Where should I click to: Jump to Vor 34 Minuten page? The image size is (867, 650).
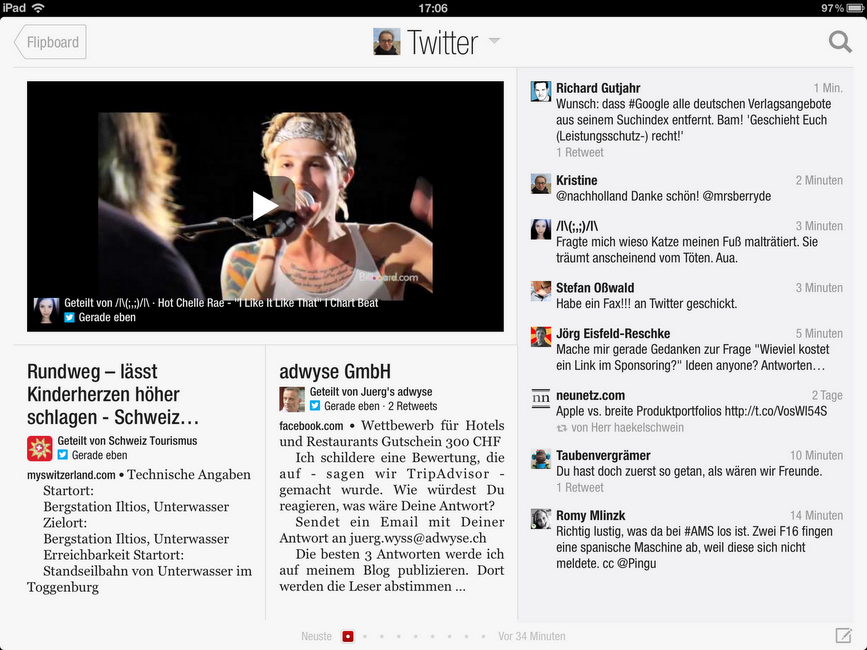531,636
